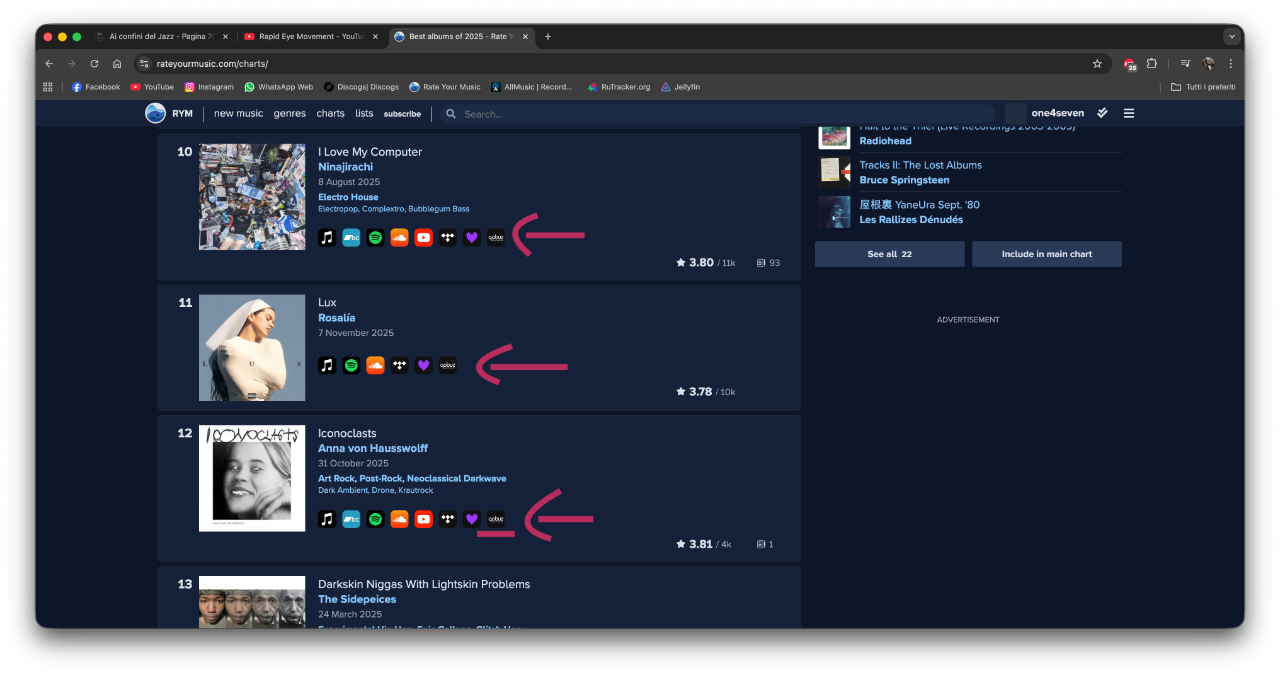Open the RYM hamburger menu

click(x=1129, y=113)
